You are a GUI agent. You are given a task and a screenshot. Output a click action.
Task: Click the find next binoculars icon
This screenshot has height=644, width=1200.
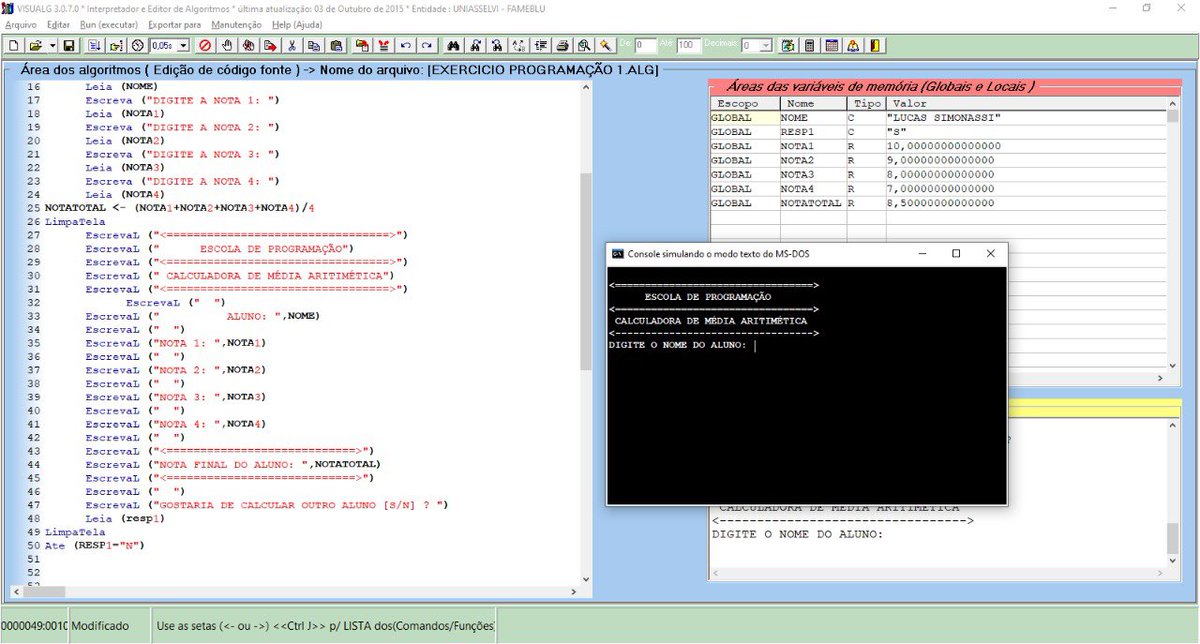click(x=475, y=45)
